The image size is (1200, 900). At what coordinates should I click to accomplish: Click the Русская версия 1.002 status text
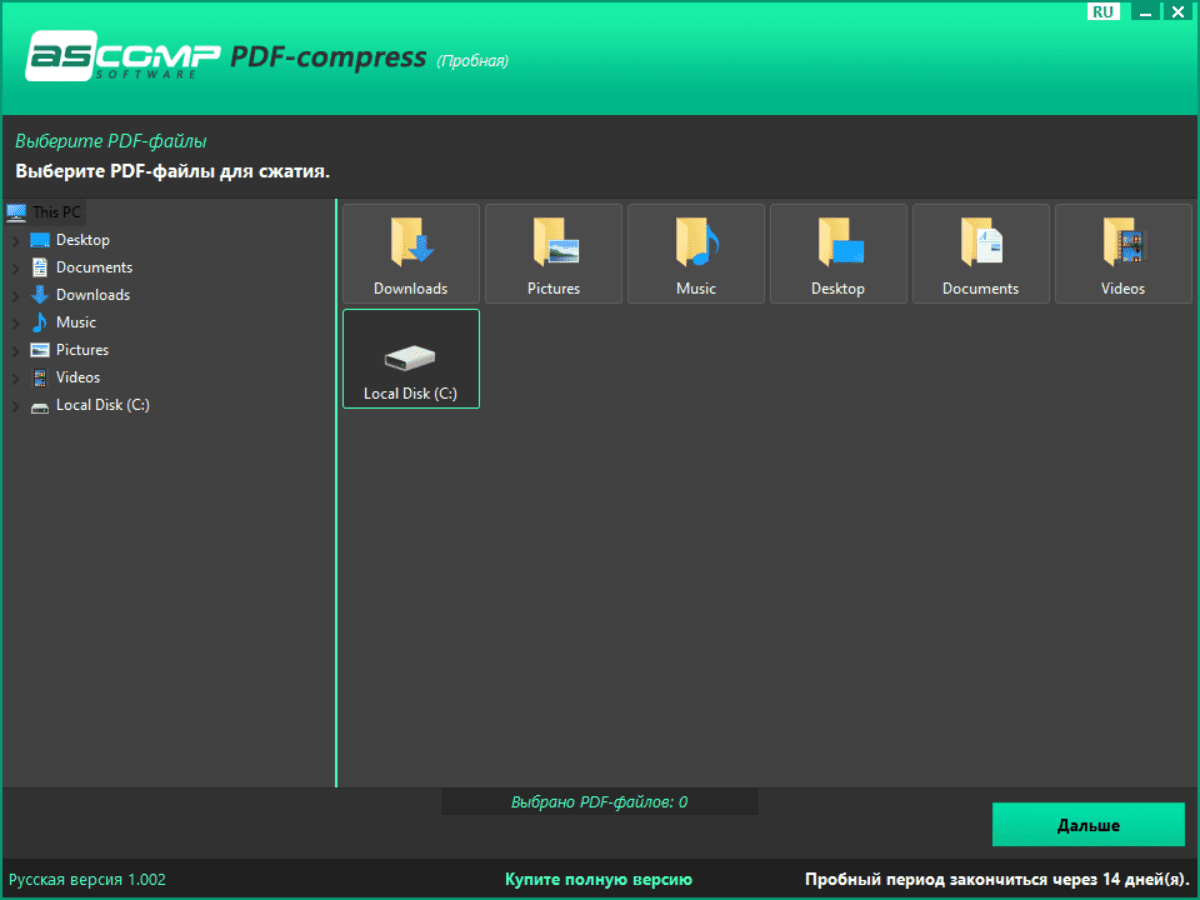(88, 880)
